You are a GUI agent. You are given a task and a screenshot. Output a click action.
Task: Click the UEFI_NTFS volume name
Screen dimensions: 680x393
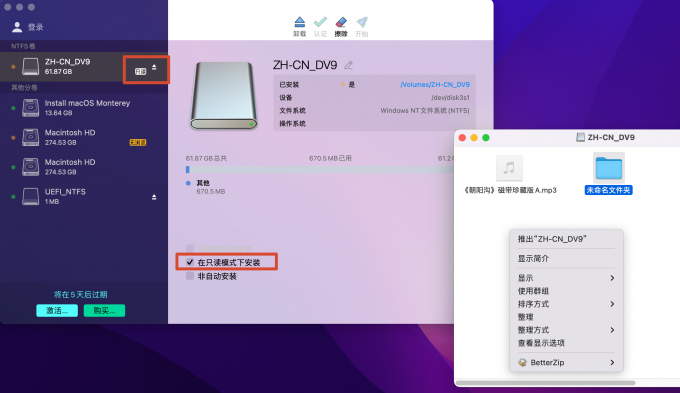(x=65, y=192)
